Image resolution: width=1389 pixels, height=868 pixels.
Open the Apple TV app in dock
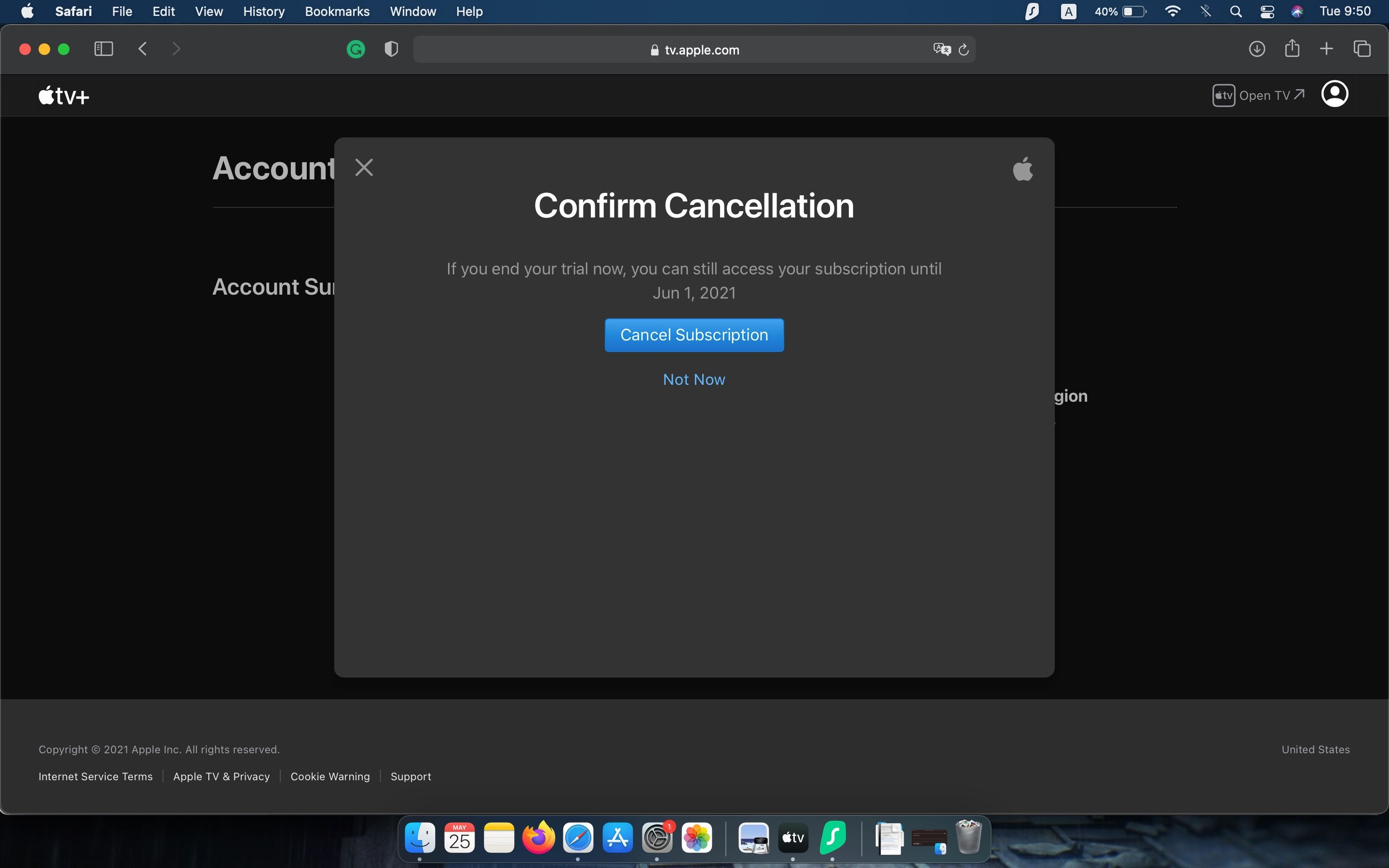pos(793,838)
